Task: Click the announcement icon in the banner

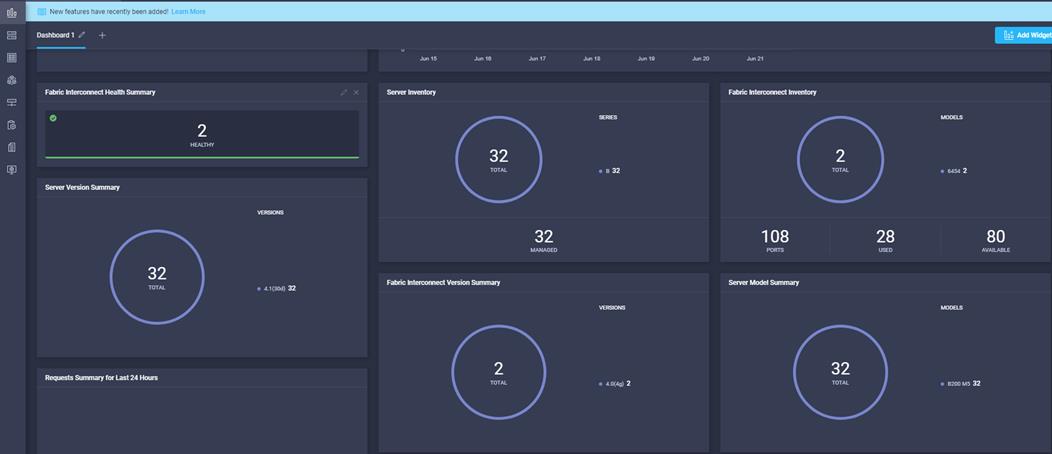Action: pos(42,11)
